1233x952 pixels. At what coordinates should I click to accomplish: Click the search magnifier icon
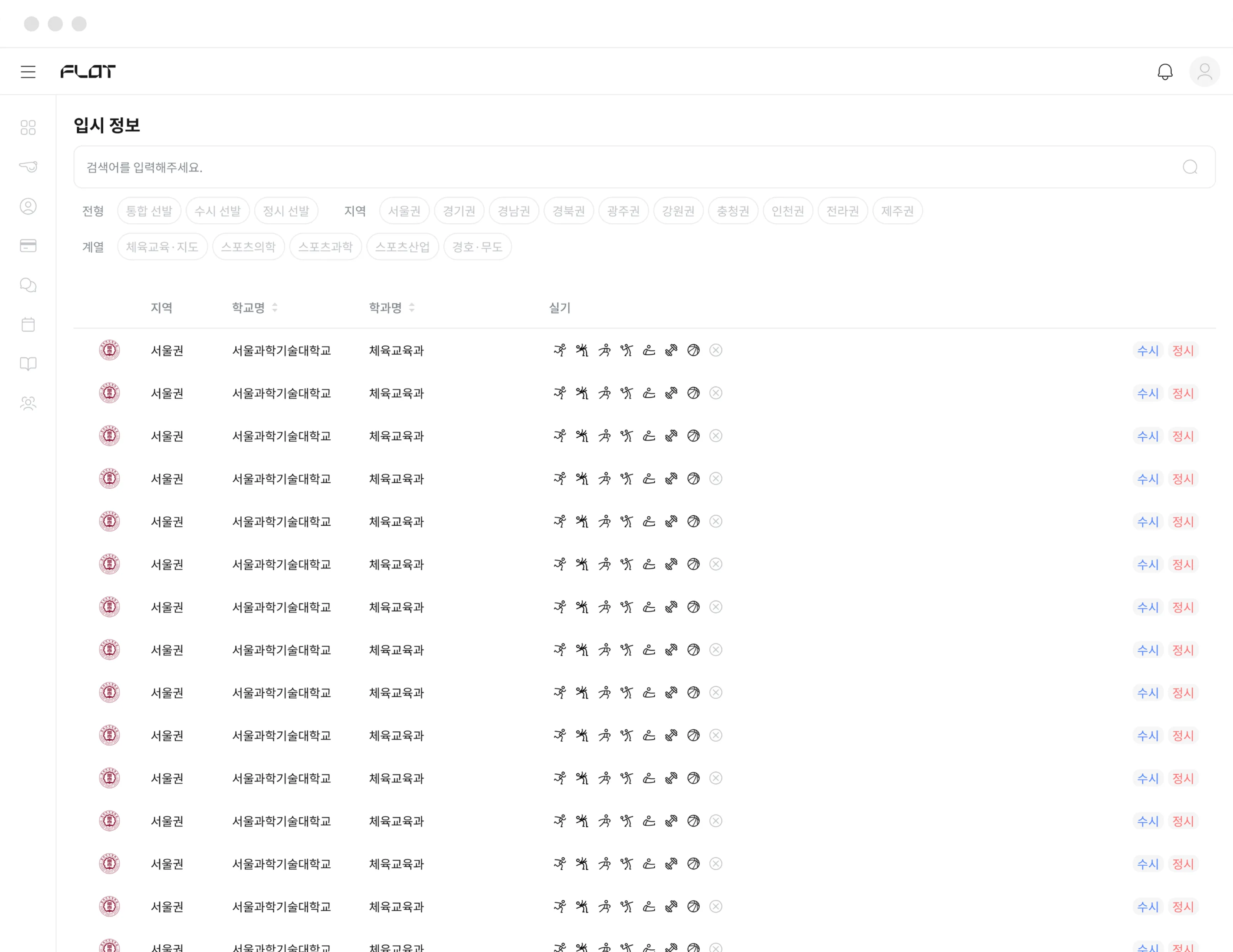(x=1190, y=167)
